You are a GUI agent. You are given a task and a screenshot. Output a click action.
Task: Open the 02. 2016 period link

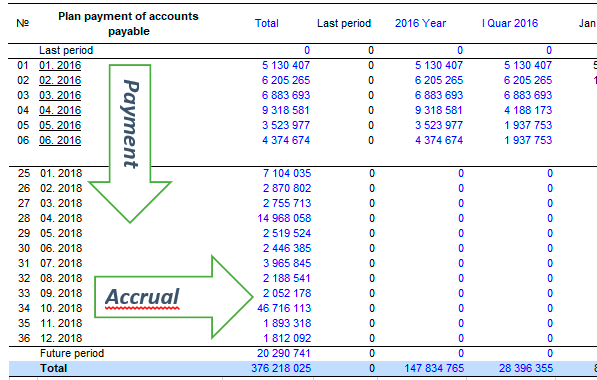coord(60,80)
